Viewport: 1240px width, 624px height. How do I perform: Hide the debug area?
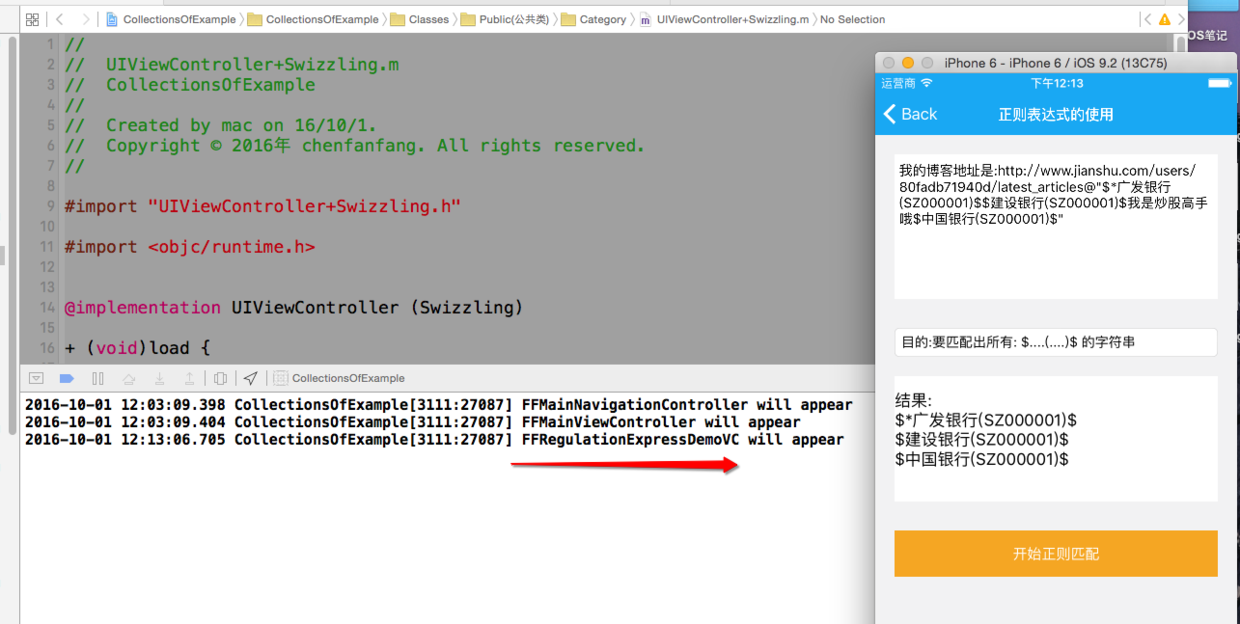(x=36, y=378)
